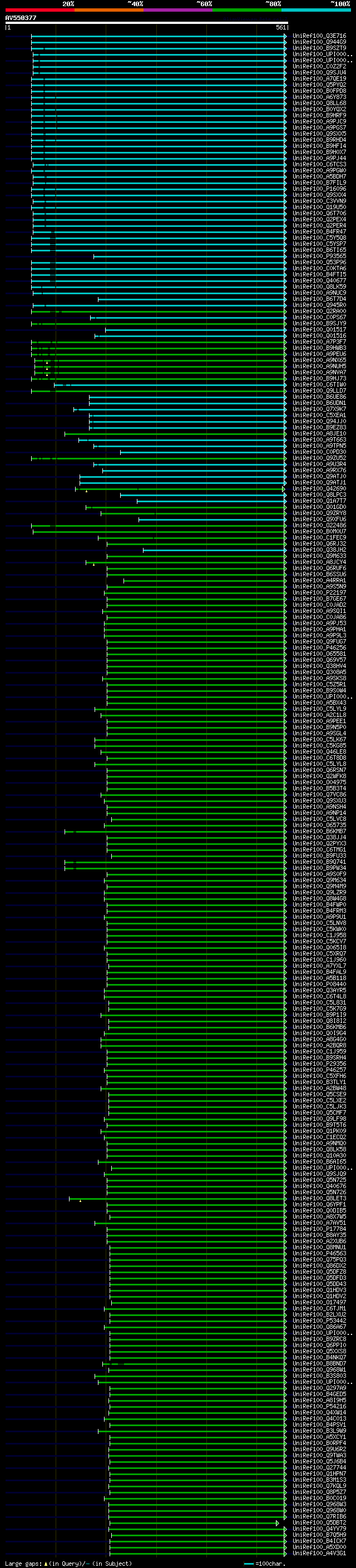Click the purple ~60% legend color bar
This screenshot has width=356, height=1568.
click(177, 10)
